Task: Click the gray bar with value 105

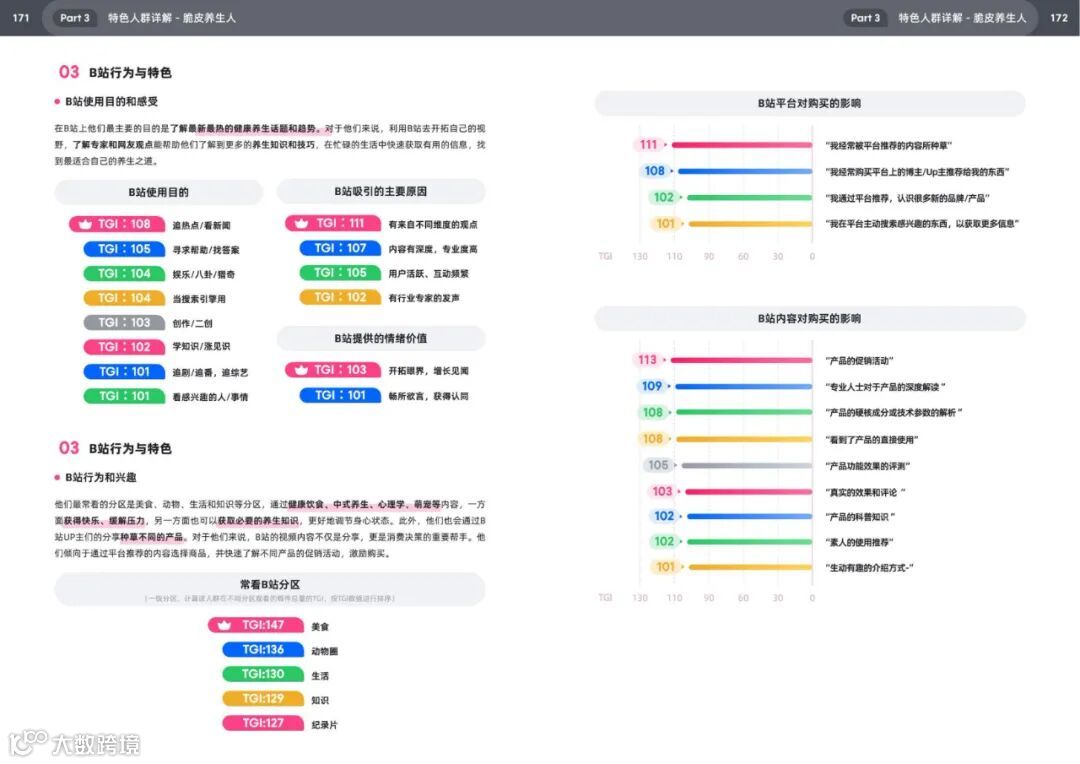Action: click(747, 465)
